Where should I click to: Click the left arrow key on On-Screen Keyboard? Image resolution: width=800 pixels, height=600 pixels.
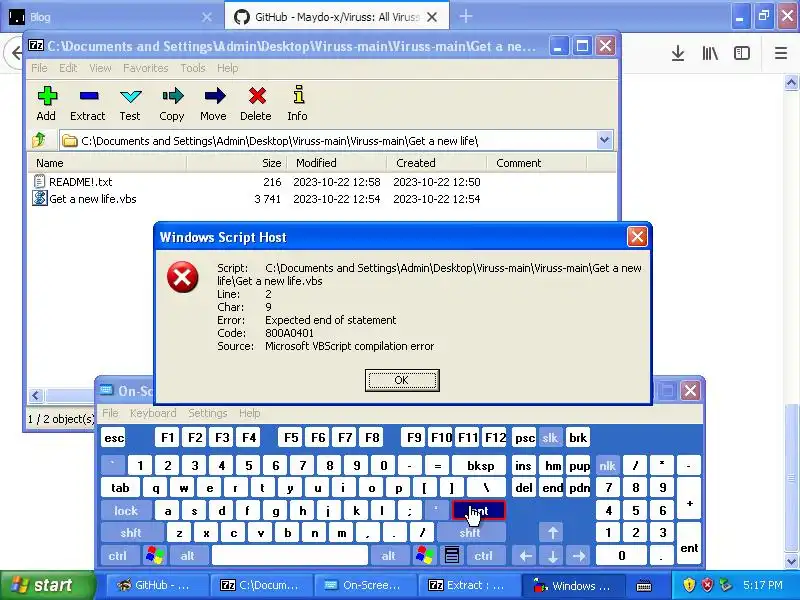point(526,555)
